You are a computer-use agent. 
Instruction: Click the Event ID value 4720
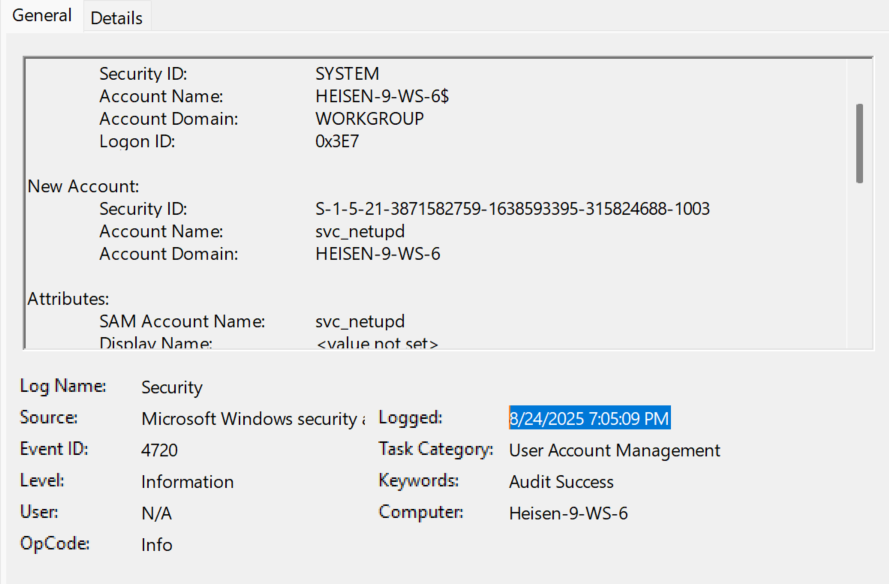pyautogui.click(x=159, y=450)
